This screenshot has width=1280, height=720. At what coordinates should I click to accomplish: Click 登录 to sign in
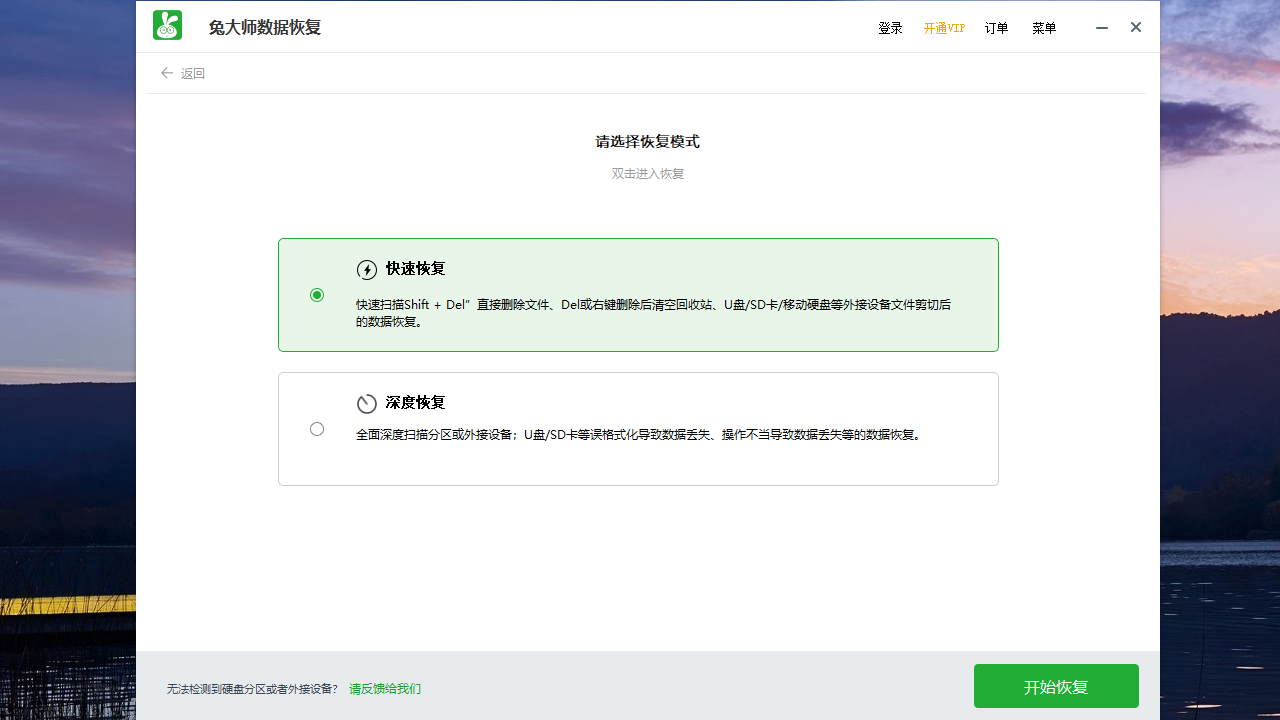click(890, 28)
